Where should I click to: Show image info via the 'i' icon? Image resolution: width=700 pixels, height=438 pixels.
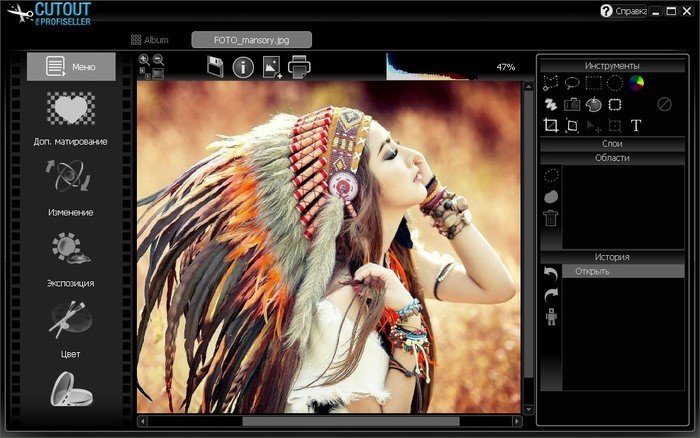pyautogui.click(x=243, y=67)
